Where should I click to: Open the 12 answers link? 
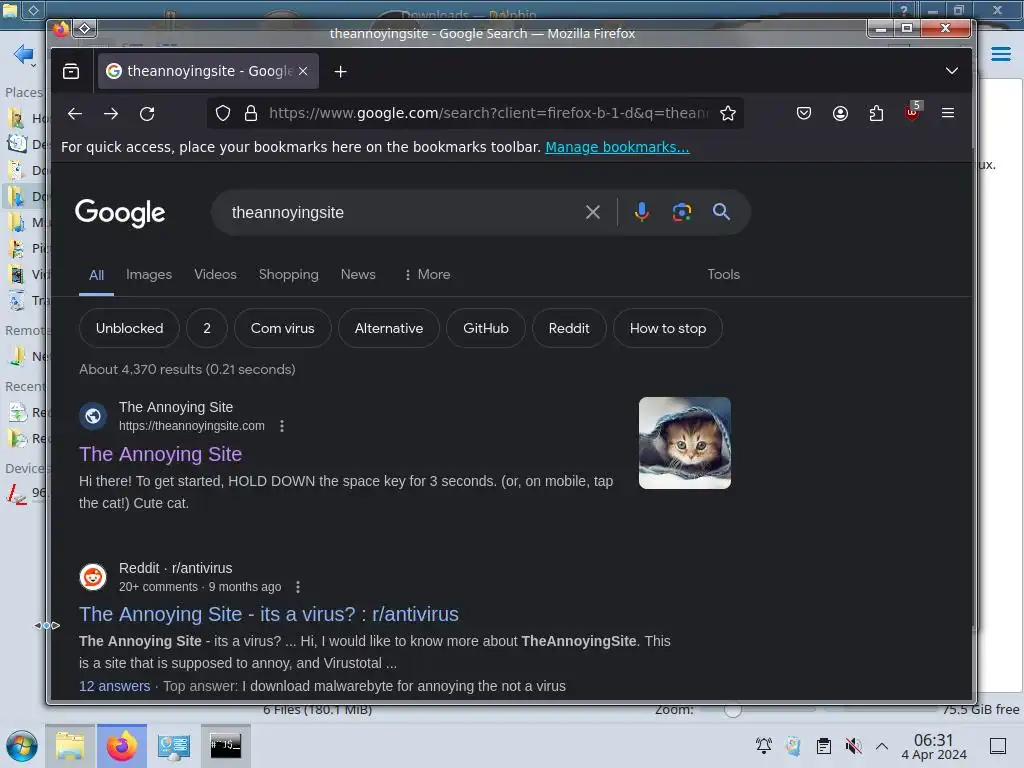114,686
